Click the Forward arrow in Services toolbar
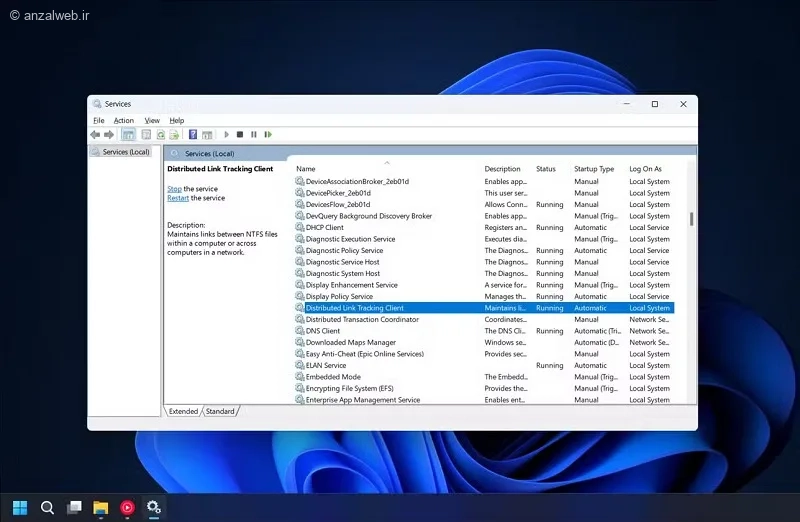 click(109, 135)
